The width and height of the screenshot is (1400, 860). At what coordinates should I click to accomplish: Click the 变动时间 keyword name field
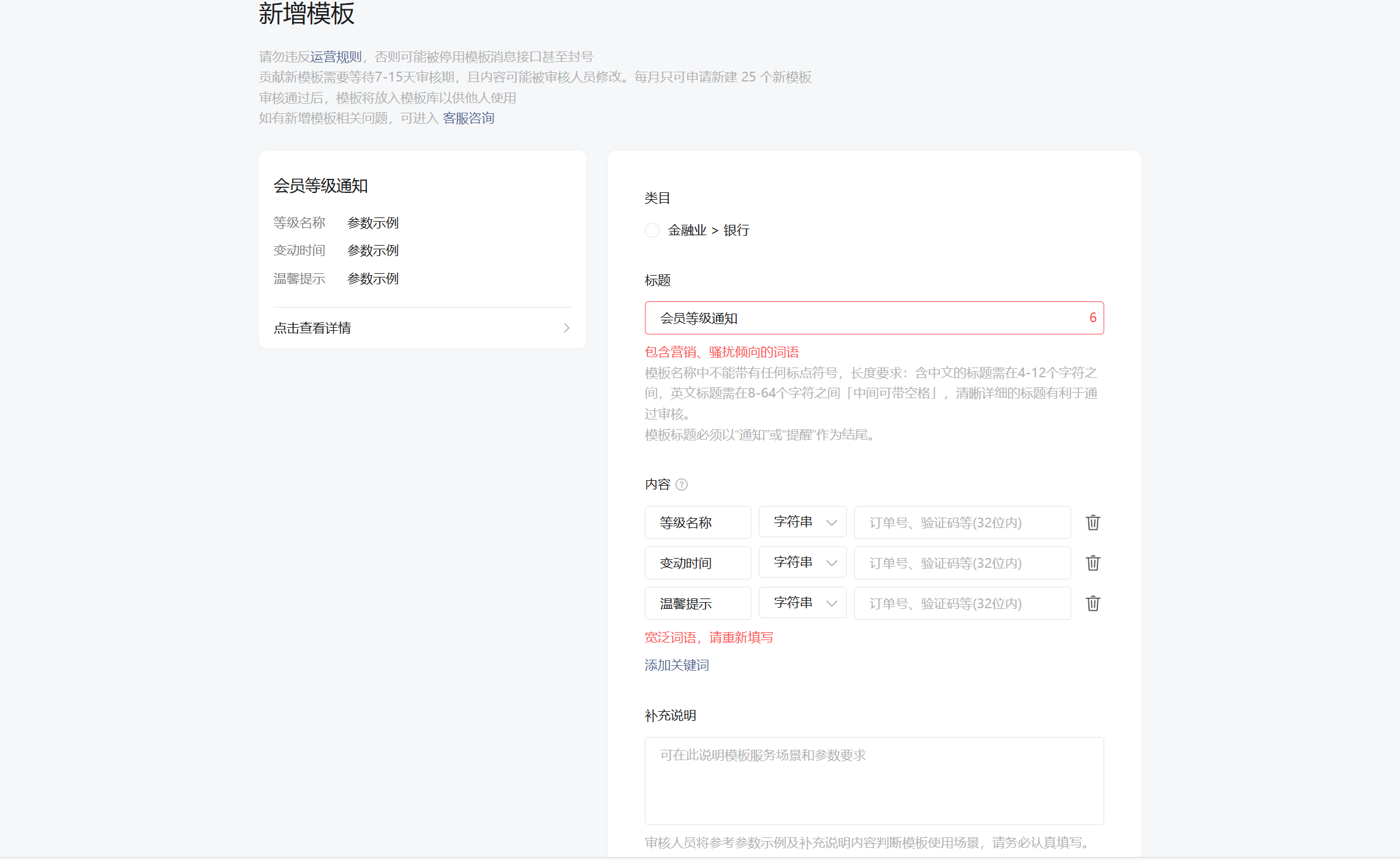coord(698,563)
